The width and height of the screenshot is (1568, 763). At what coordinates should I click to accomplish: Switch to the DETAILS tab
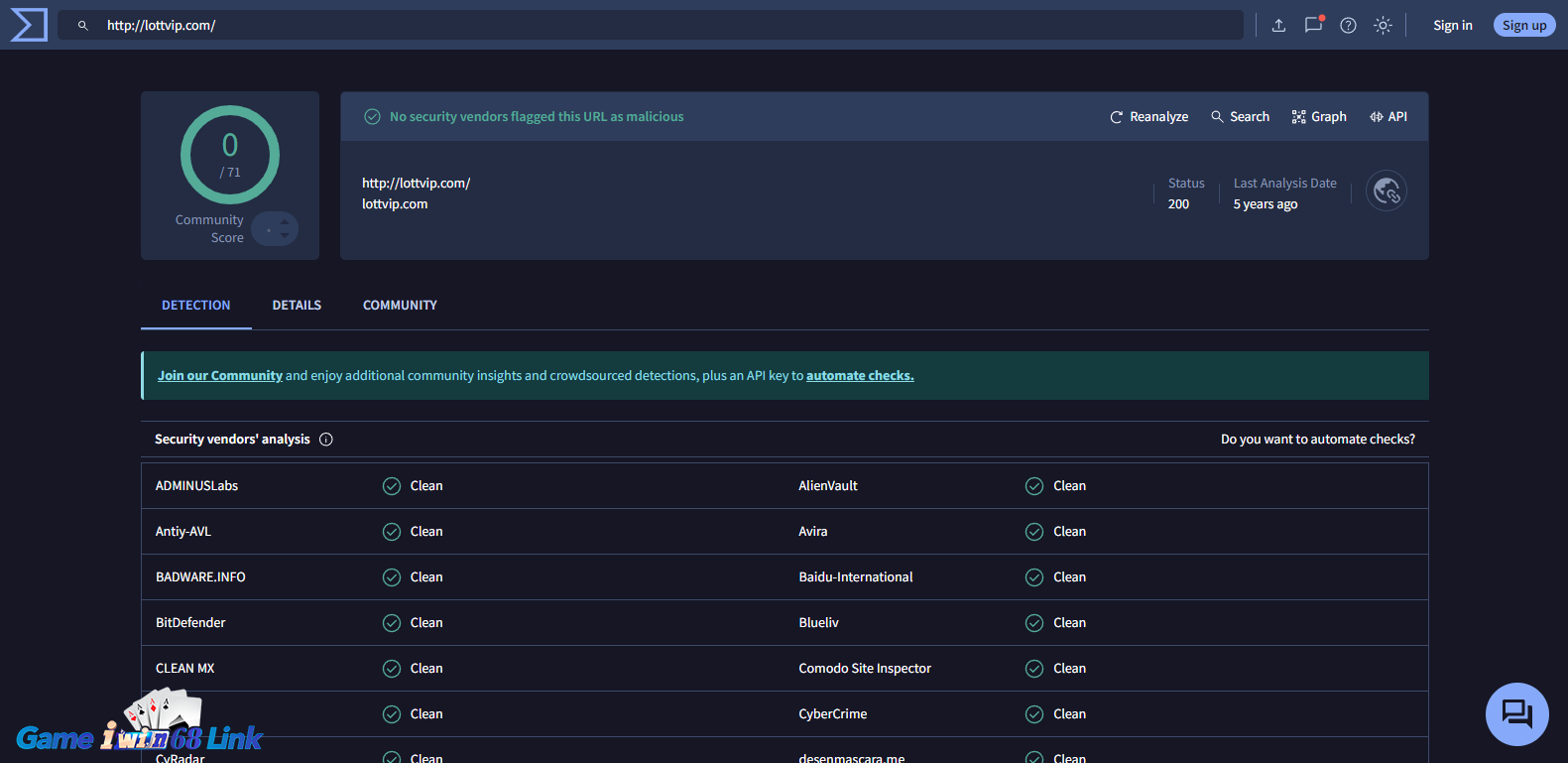[x=297, y=306]
